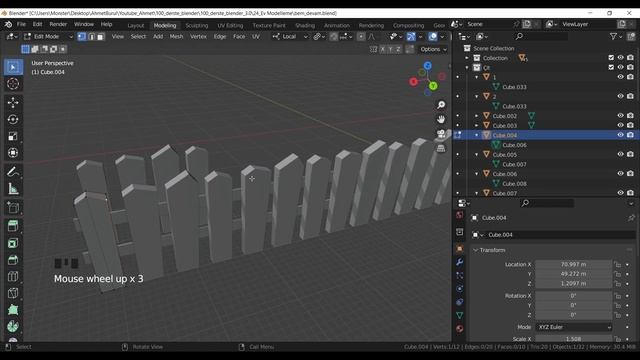Select the Poly Build tool
Screen dimensions: 640x360
point(13,310)
